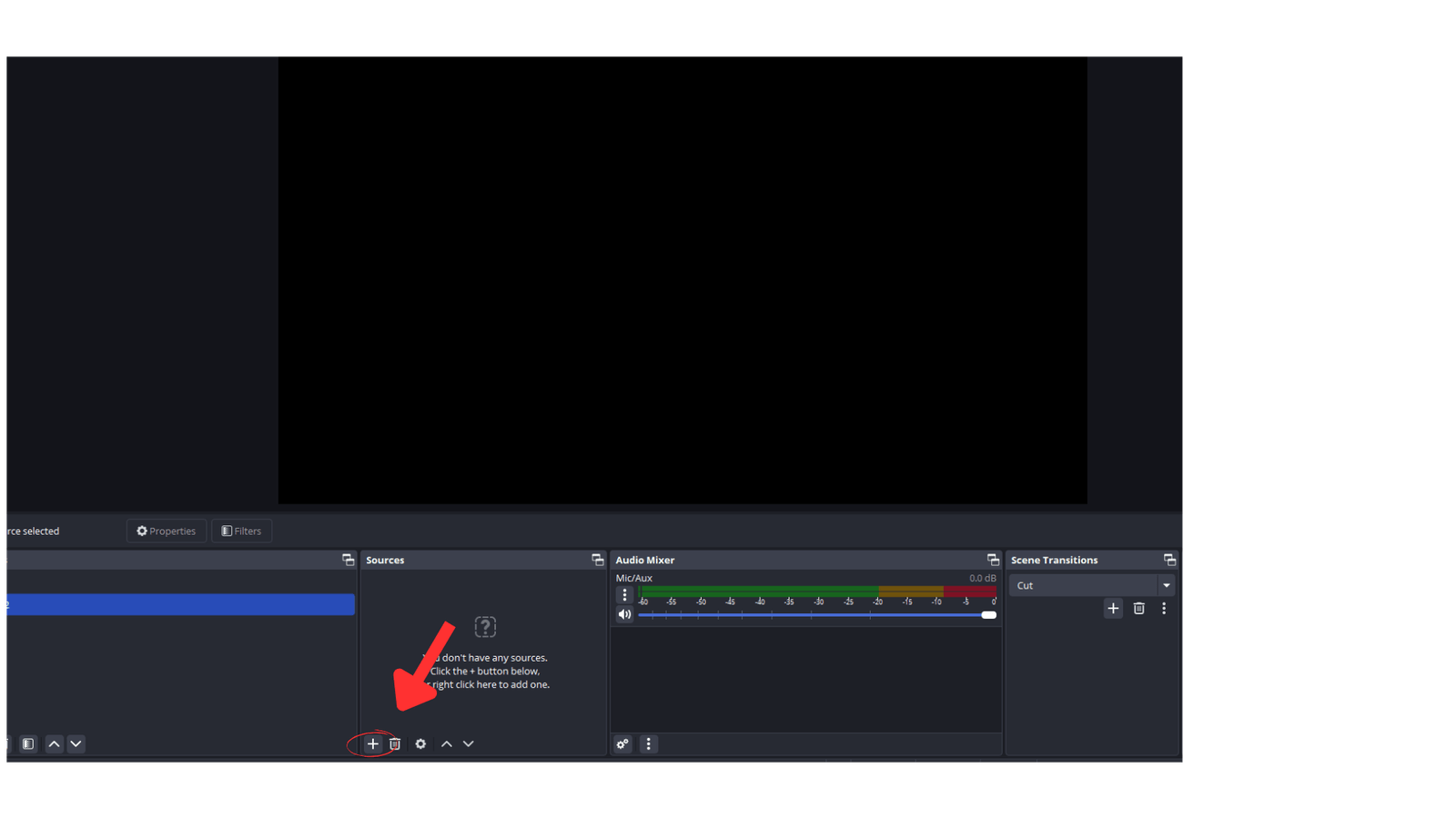Viewport: 1456px width, 819px height.
Task: Click the "rce selected" status label
Action: (33, 531)
